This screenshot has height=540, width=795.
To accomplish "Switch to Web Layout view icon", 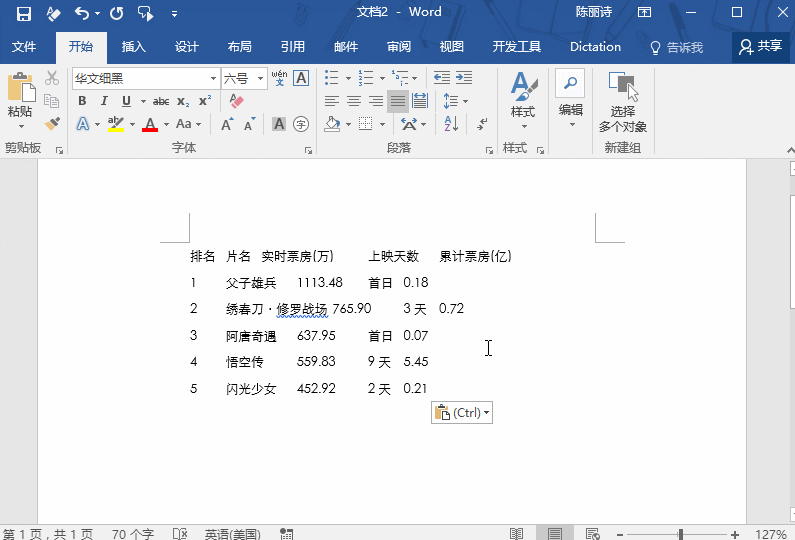I will 592,533.
